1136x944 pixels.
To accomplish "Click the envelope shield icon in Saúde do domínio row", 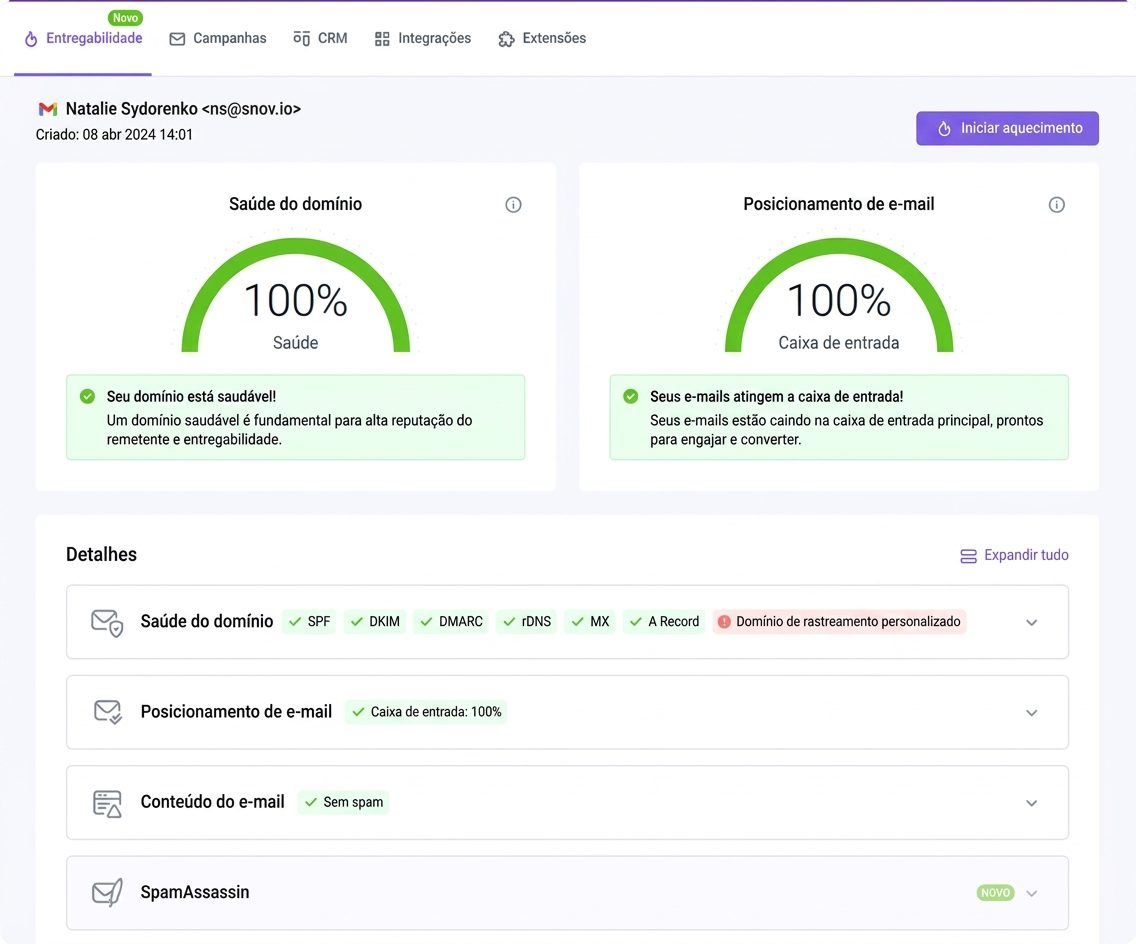I will (106, 622).
